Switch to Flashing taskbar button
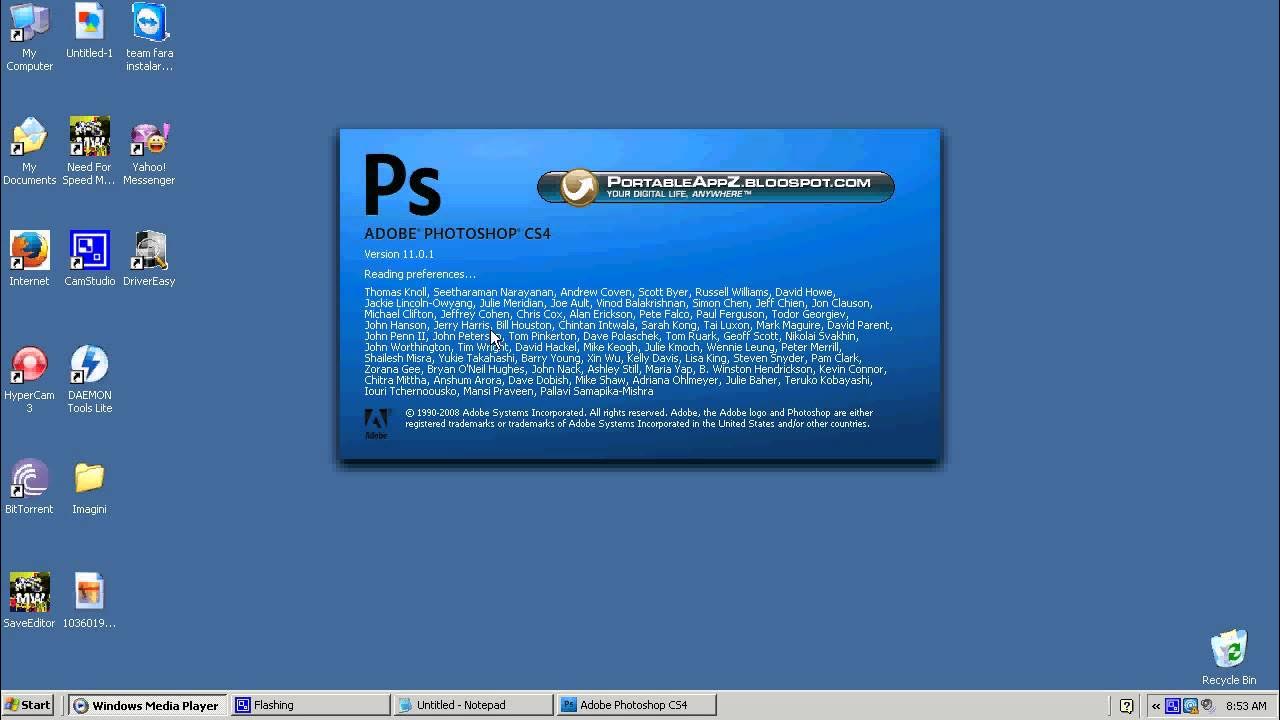 (x=310, y=705)
